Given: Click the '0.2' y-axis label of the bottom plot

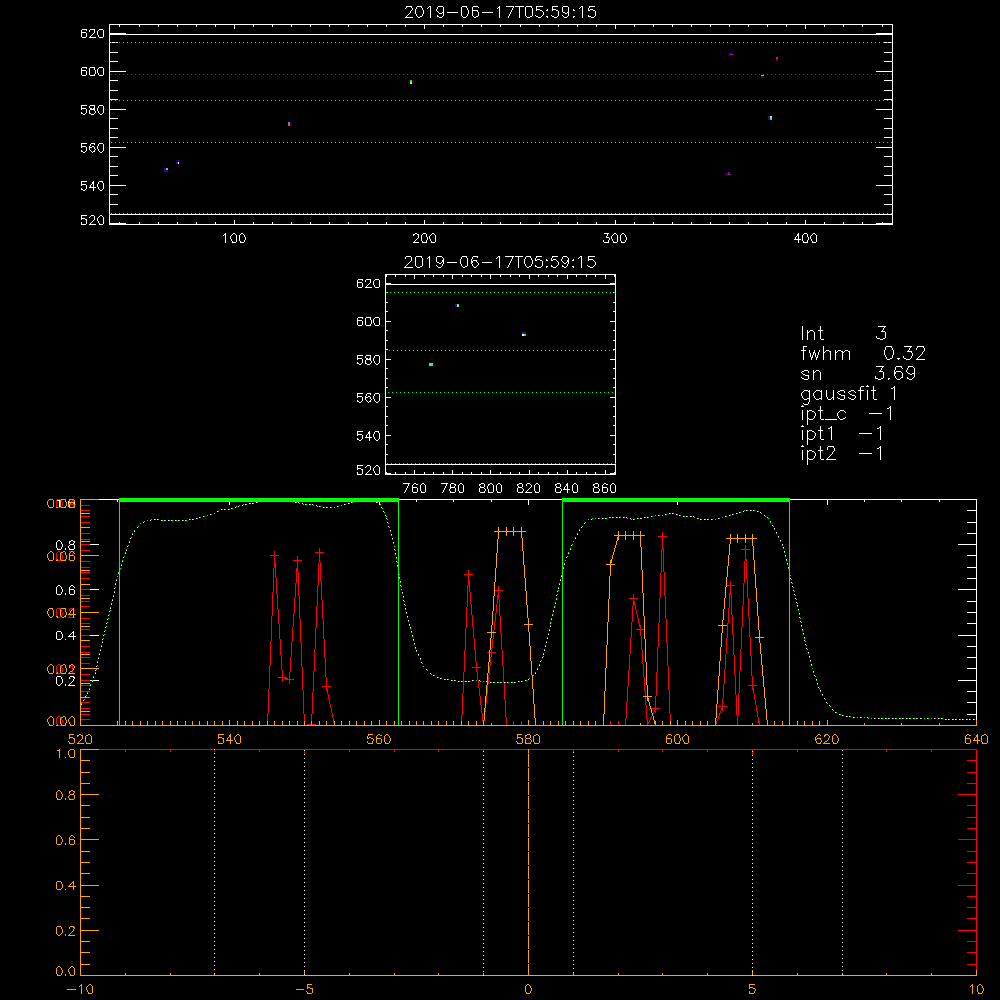Looking at the screenshot, I should pyautogui.click(x=66, y=931).
